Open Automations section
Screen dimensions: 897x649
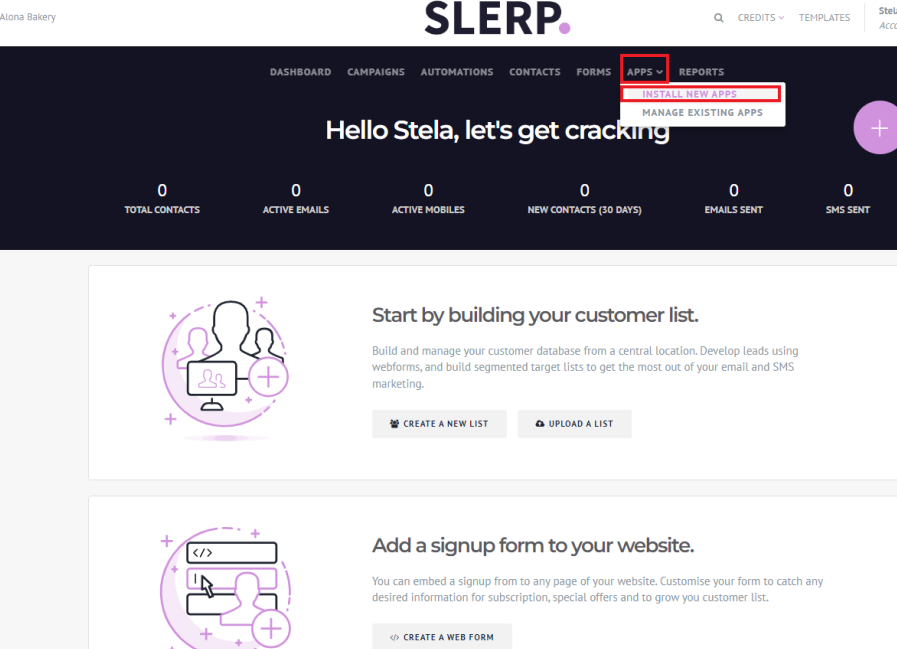coord(457,72)
